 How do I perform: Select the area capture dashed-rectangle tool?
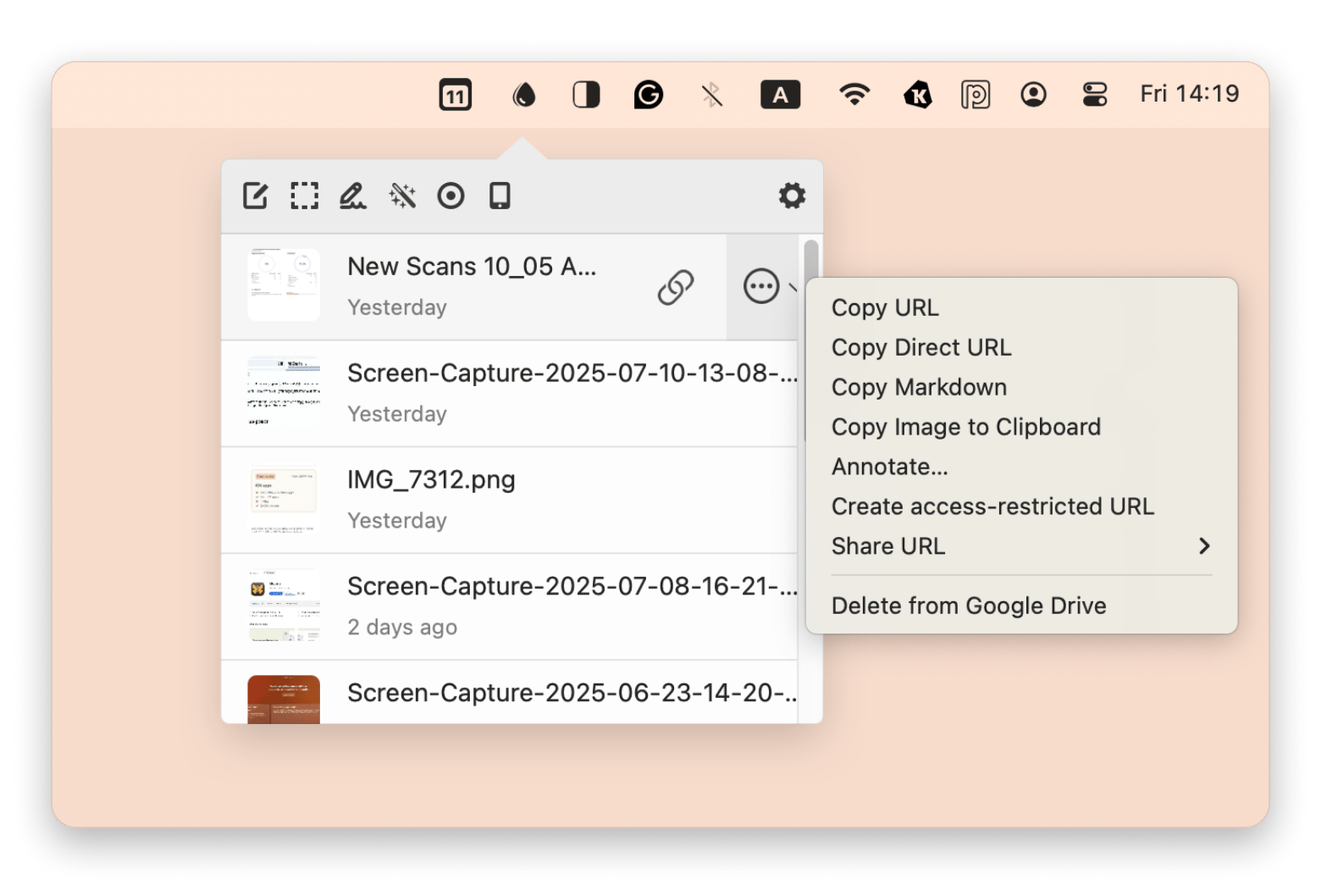pyautogui.click(x=304, y=196)
